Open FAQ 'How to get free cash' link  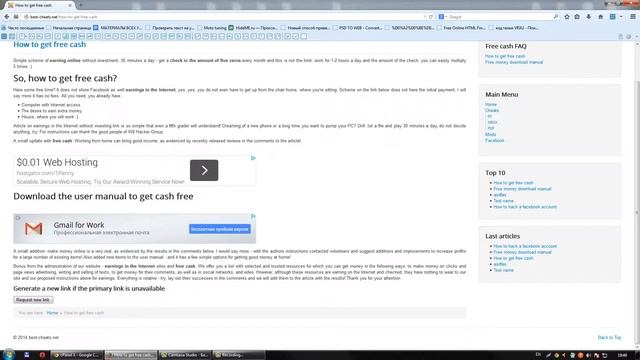[x=505, y=56]
